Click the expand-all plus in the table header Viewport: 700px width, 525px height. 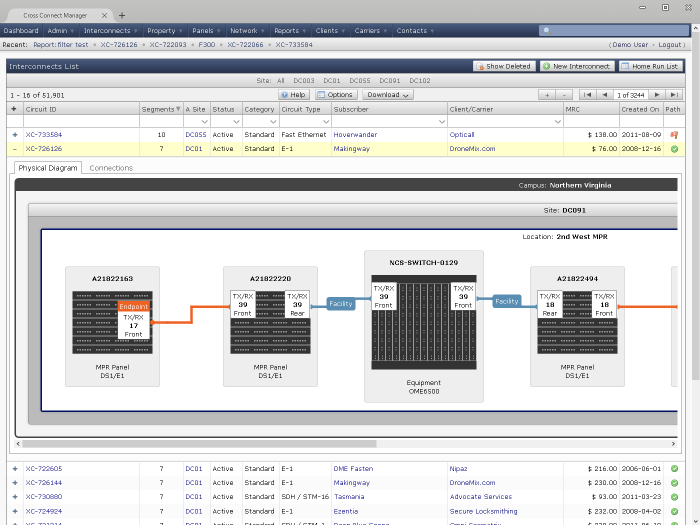(x=14, y=108)
